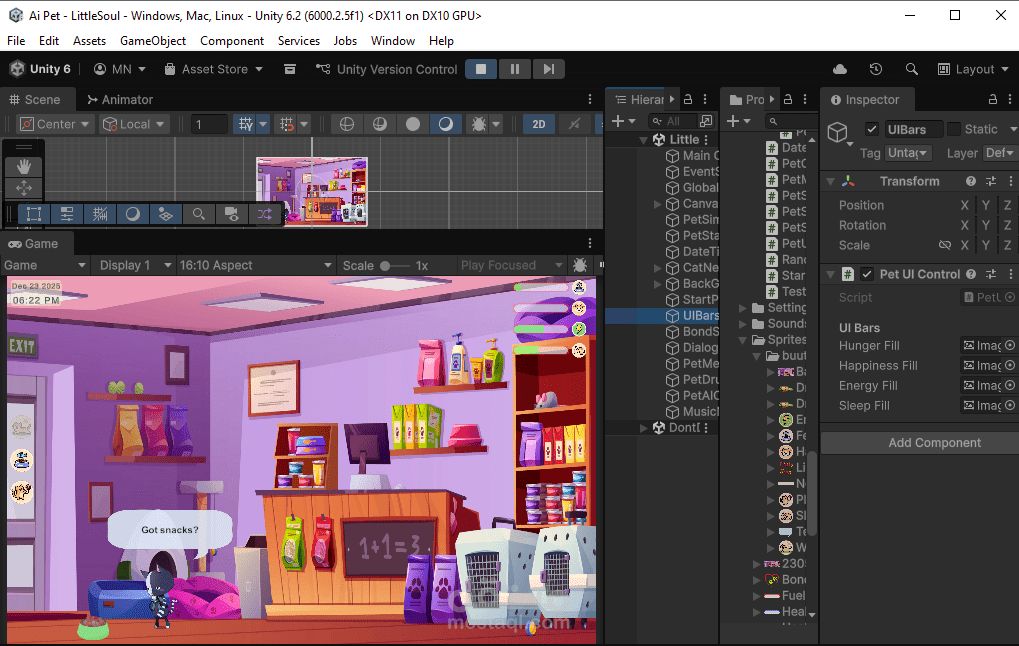The width and height of the screenshot is (1019, 646).
Task: Open the Layout dropdown
Action: (973, 69)
